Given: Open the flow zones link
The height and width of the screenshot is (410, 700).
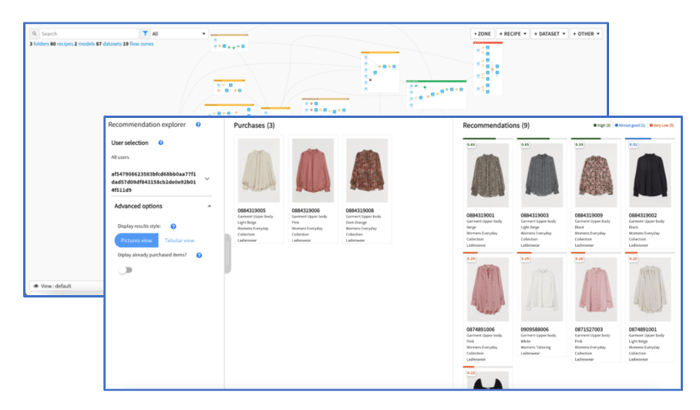Looking at the screenshot, I should (x=142, y=44).
